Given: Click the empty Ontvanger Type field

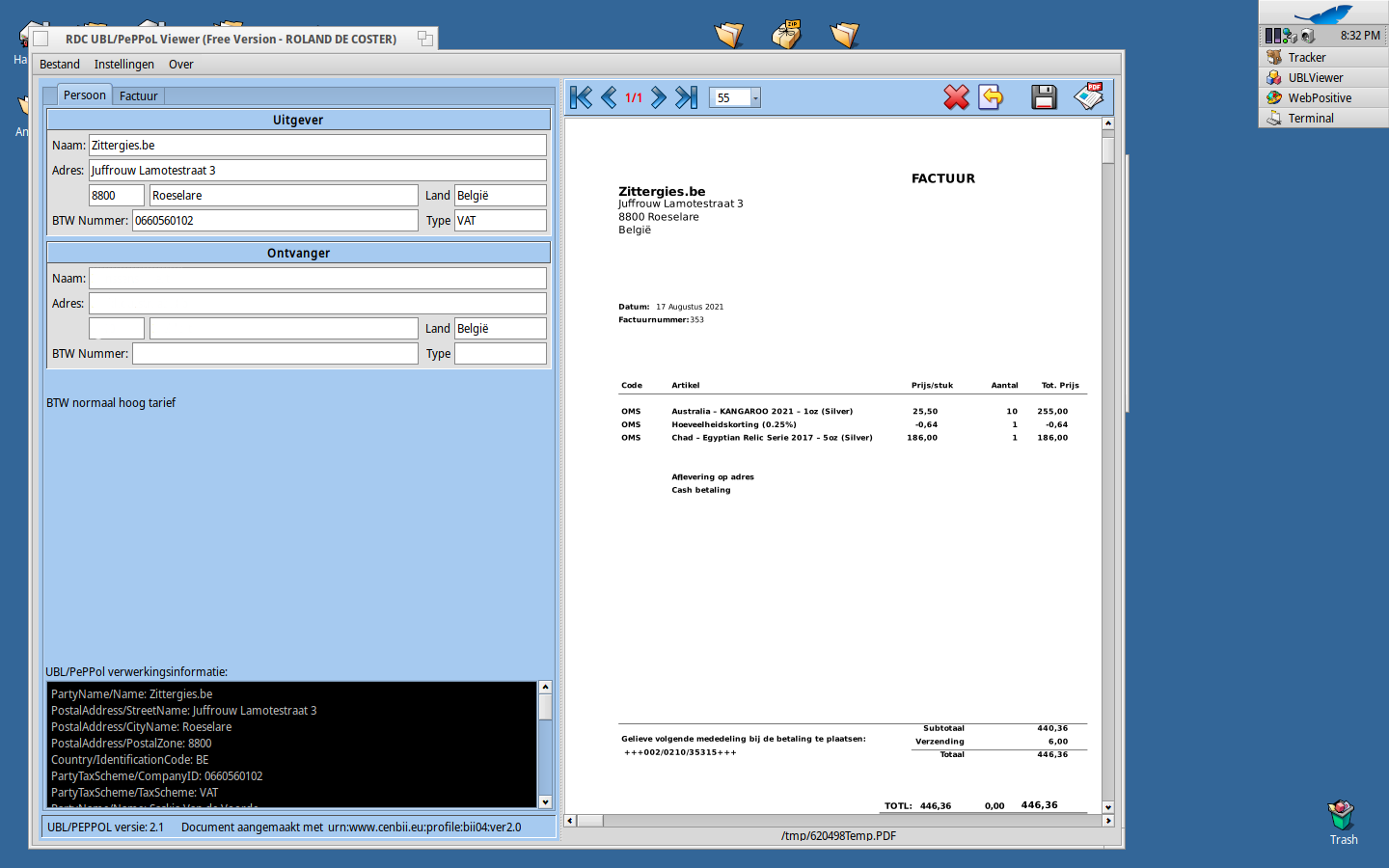Looking at the screenshot, I should 501,354.
